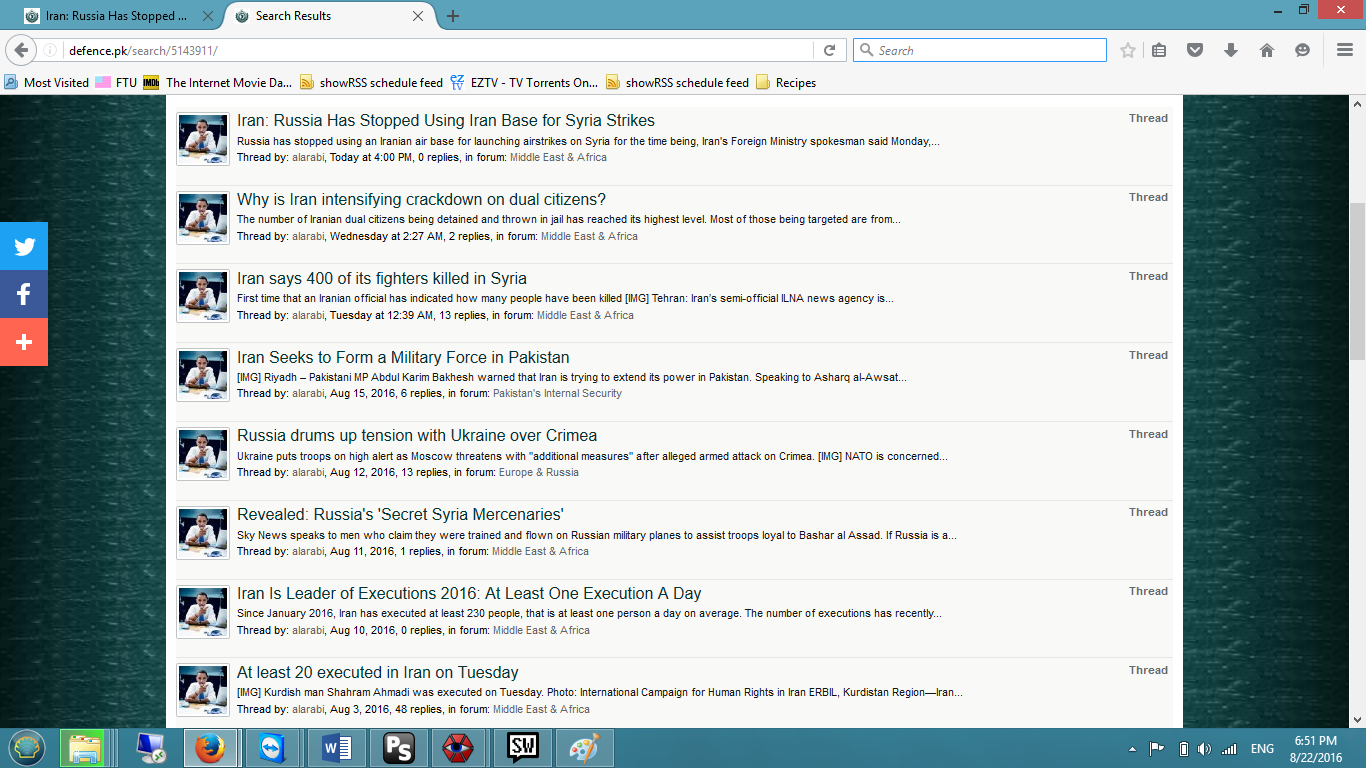Viewport: 1366px width, 768px height.
Task: Open the Recipes bookmarks folder
Action: (x=786, y=83)
